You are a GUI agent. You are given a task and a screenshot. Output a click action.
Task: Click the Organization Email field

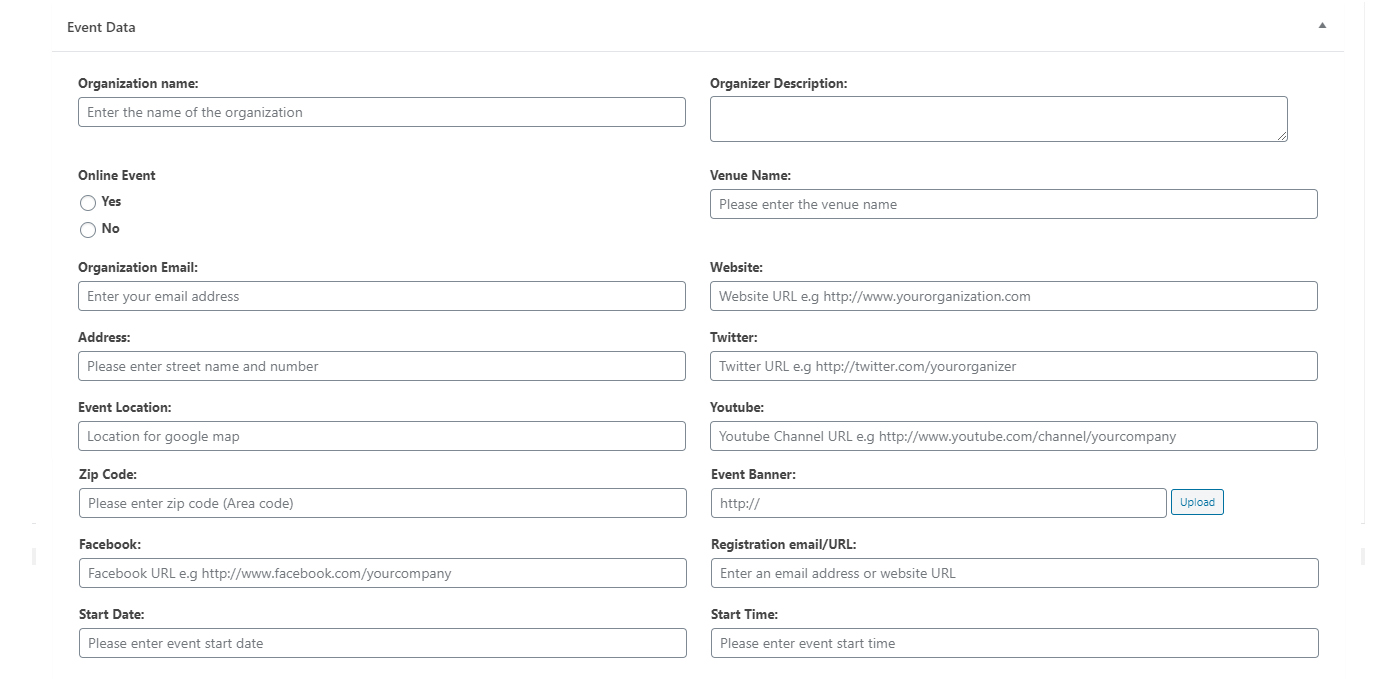pyautogui.click(x=381, y=296)
